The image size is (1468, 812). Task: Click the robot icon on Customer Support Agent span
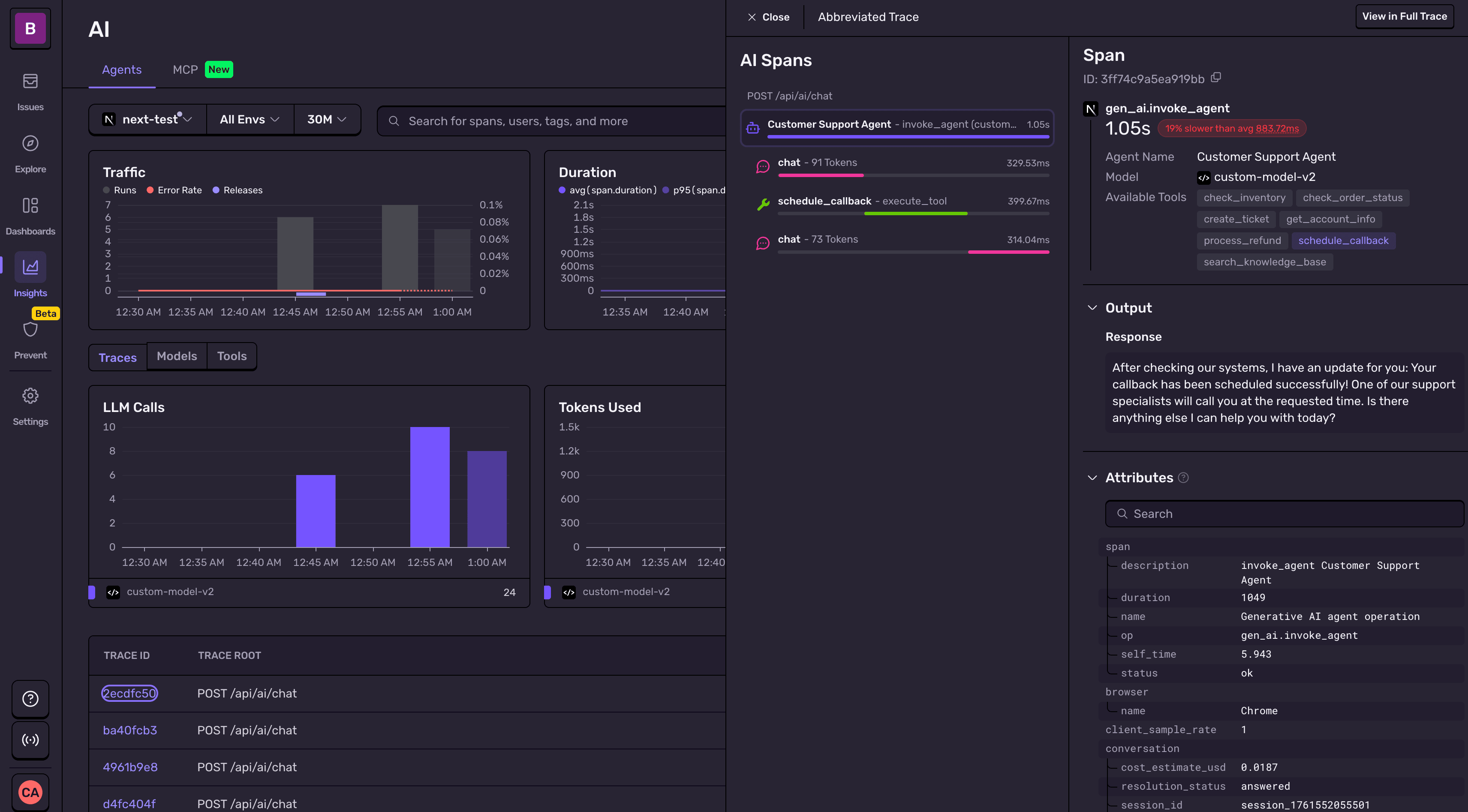pyautogui.click(x=753, y=127)
